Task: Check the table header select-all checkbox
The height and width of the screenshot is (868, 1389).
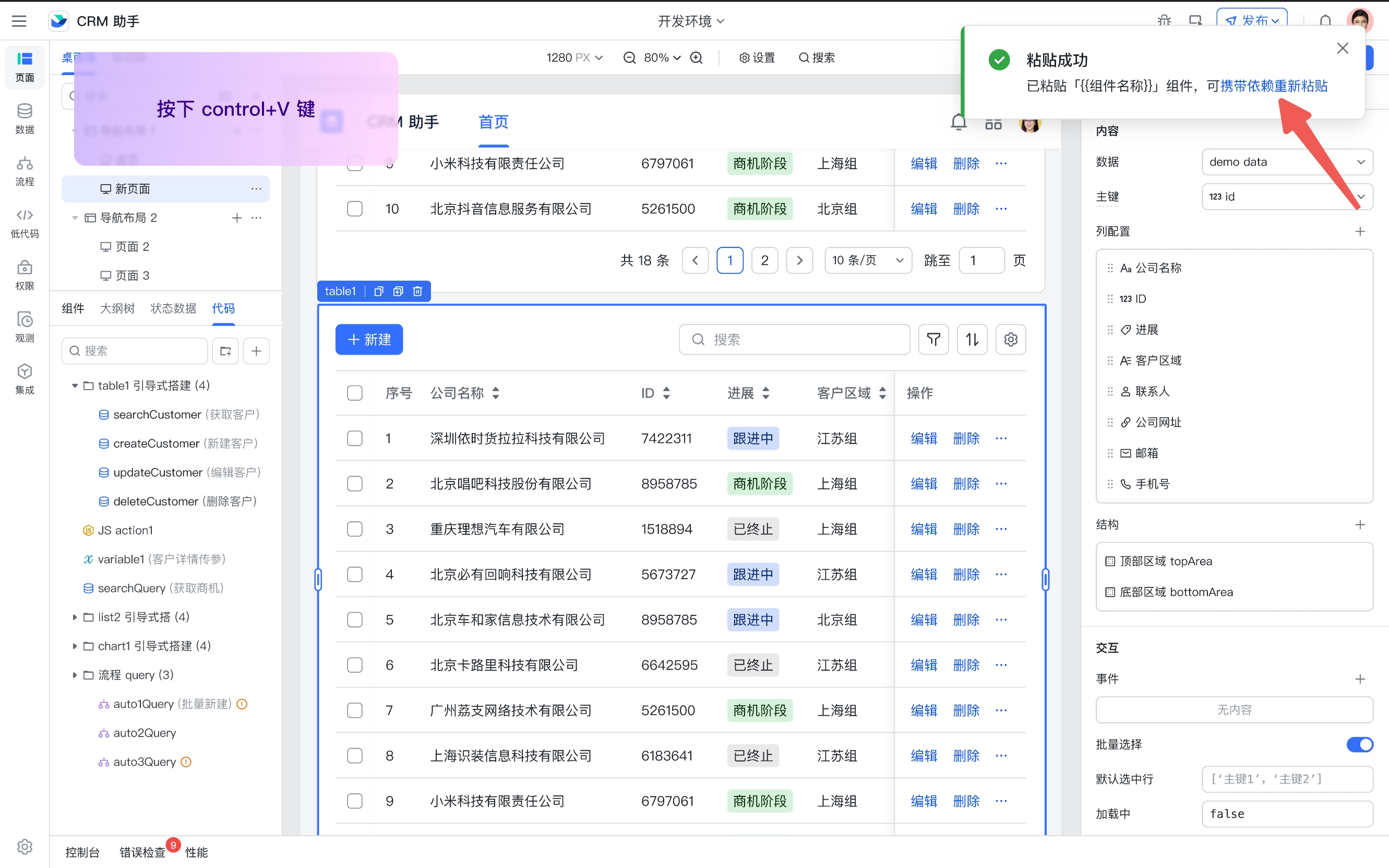Action: coord(355,393)
